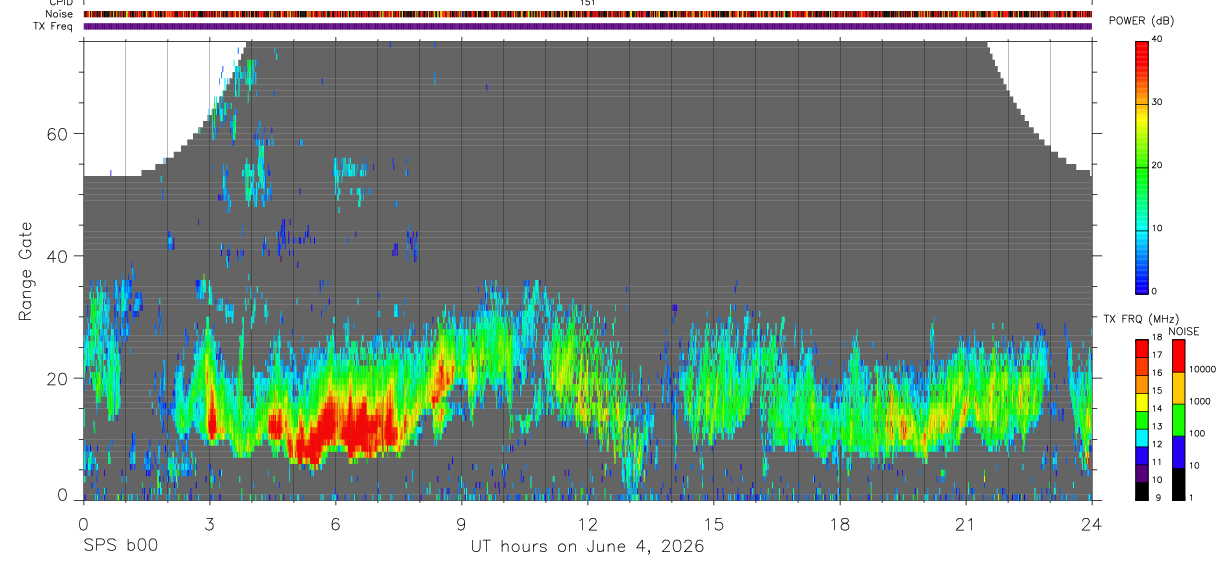Screen dimensions: 1228x567
Task: Click the 6 hour tick label
Action: [x=335, y=524]
